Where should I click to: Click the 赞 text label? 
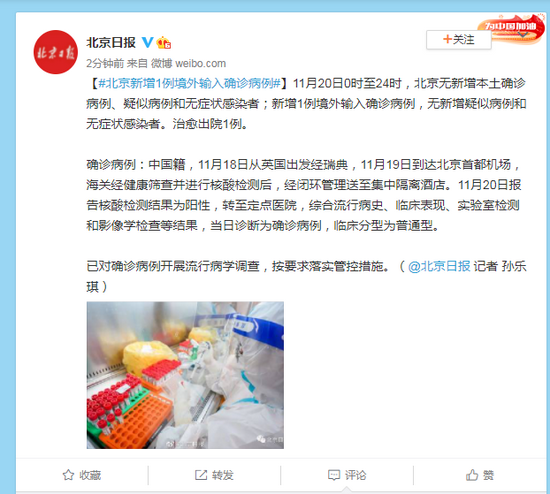coord(488,475)
